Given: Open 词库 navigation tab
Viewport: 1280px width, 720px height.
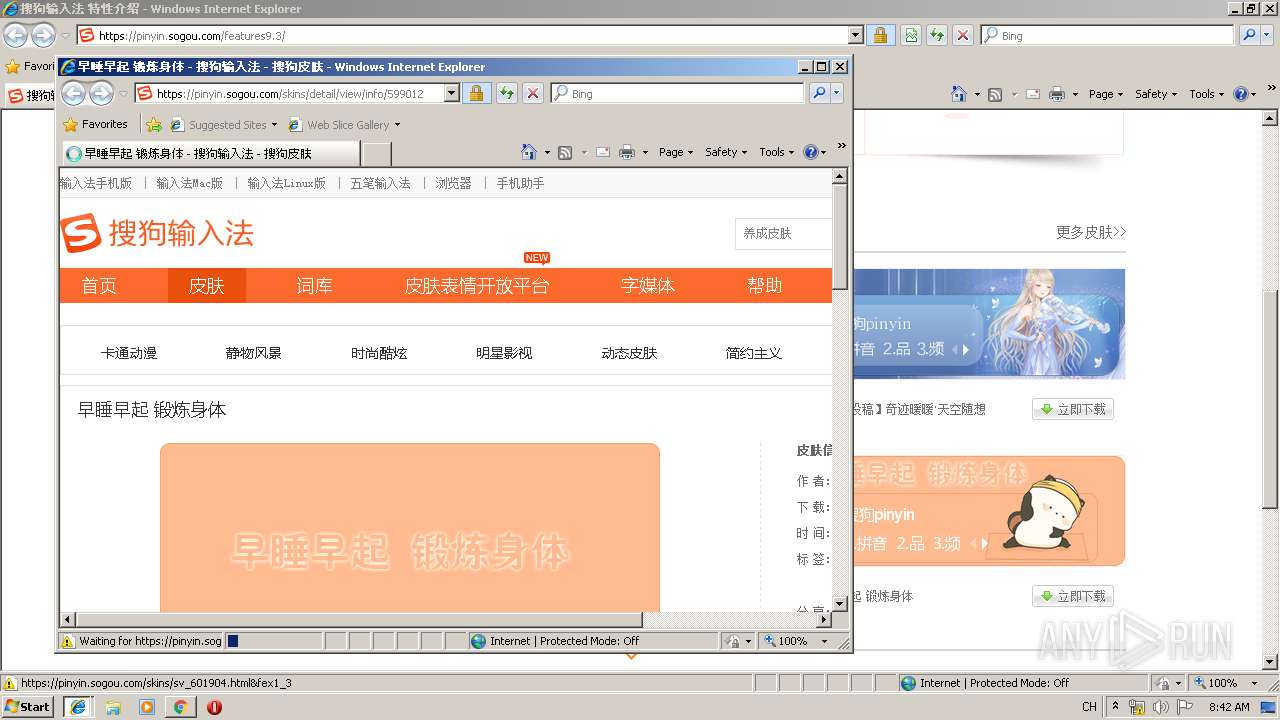Looking at the screenshot, I should pos(314,286).
